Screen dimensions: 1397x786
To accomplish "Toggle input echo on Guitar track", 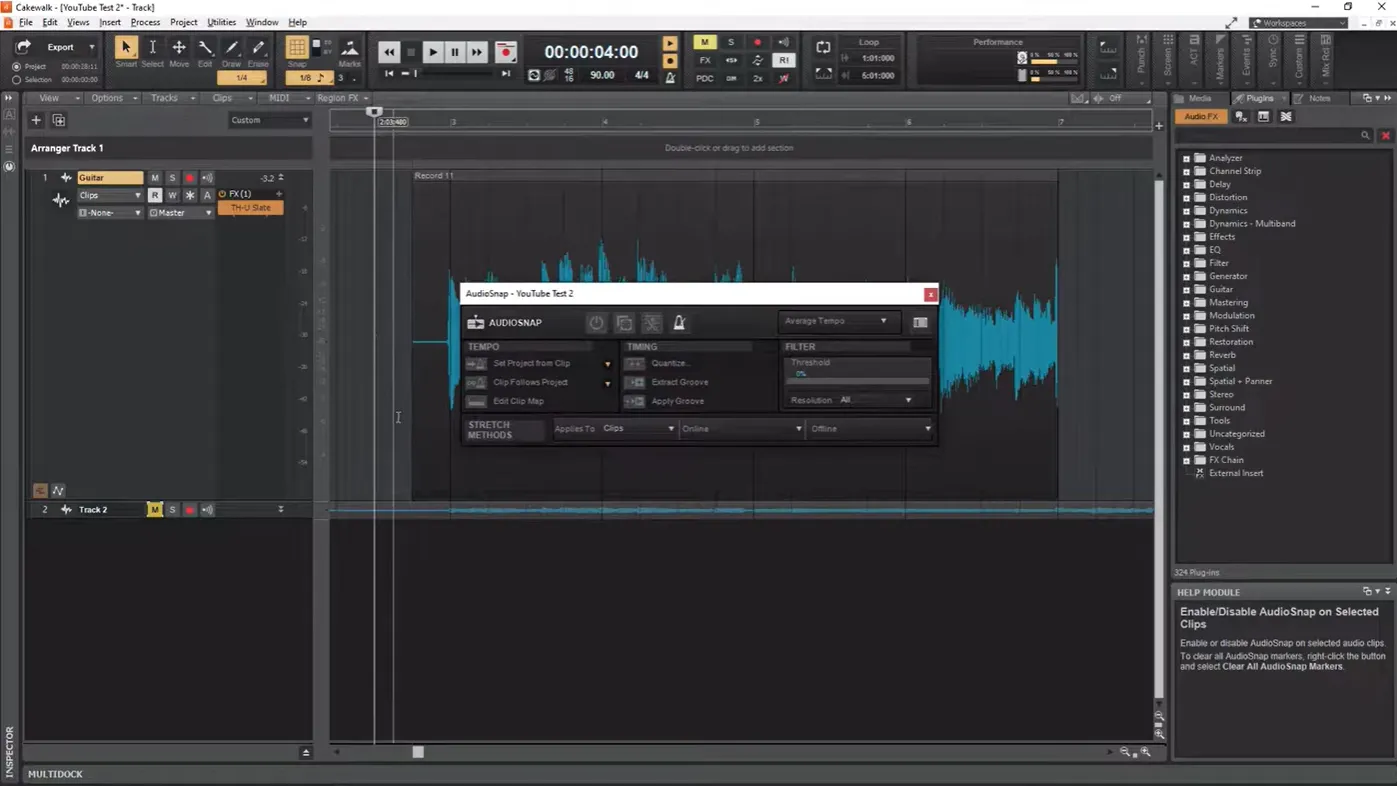I will click(x=207, y=178).
